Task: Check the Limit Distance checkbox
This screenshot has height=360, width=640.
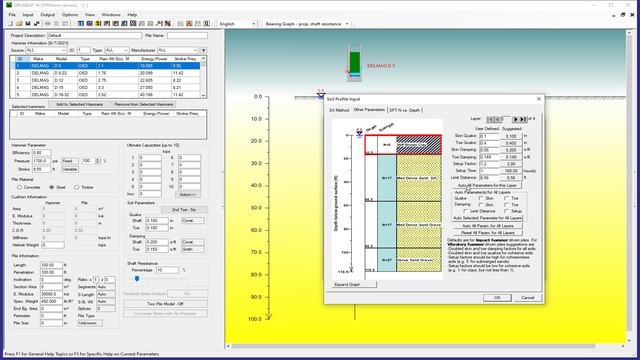Action: coord(466,211)
